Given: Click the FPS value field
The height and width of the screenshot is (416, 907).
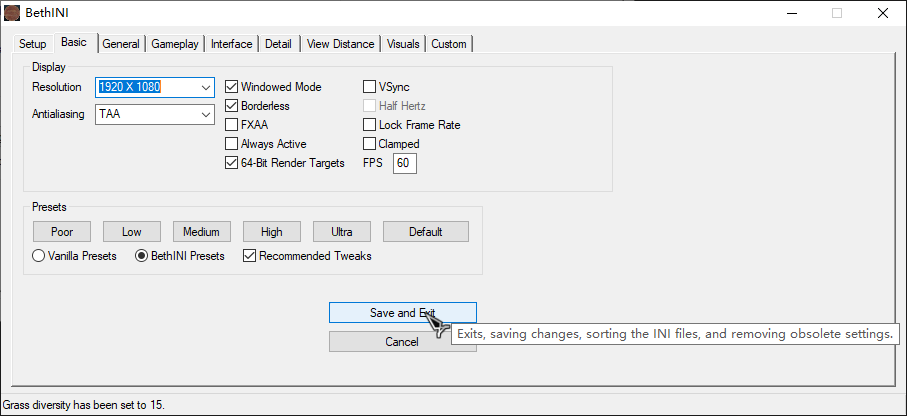Looking at the screenshot, I should 405,163.
